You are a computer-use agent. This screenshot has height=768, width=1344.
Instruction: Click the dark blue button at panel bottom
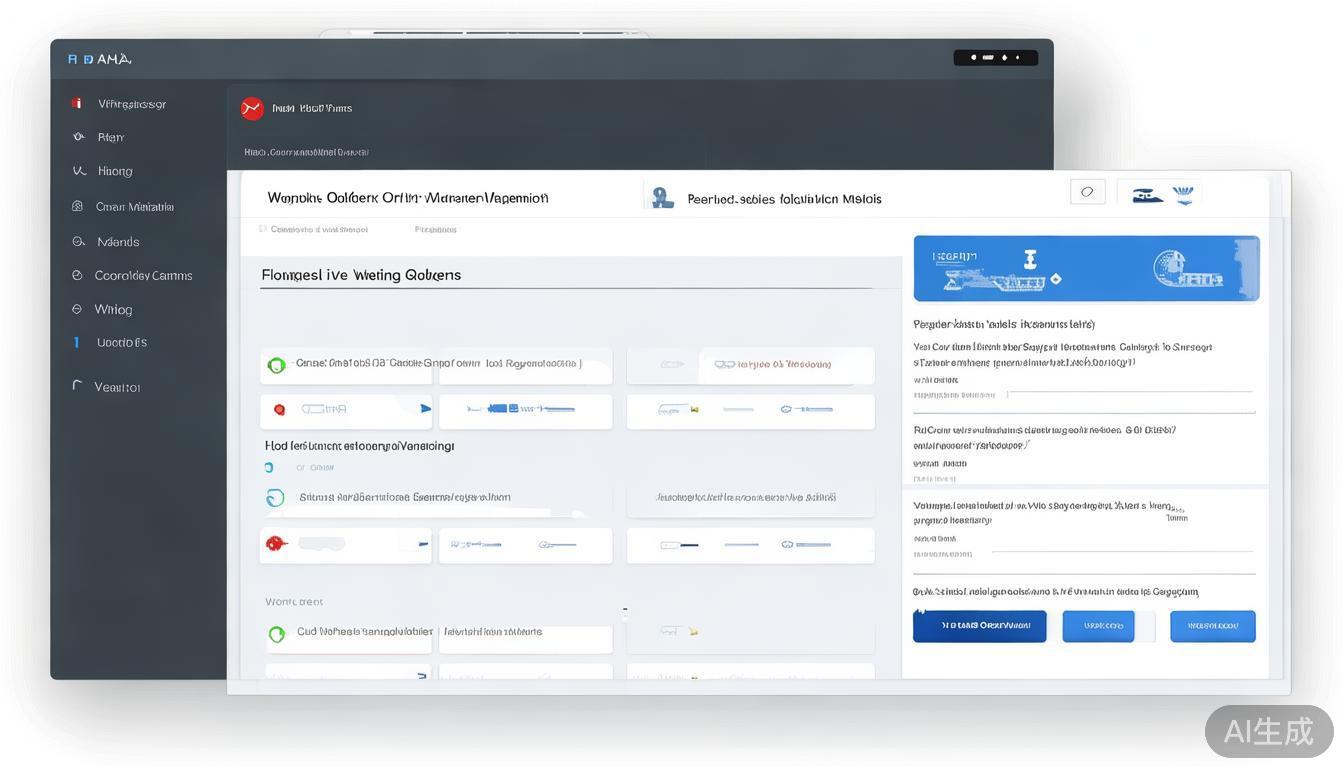click(979, 626)
